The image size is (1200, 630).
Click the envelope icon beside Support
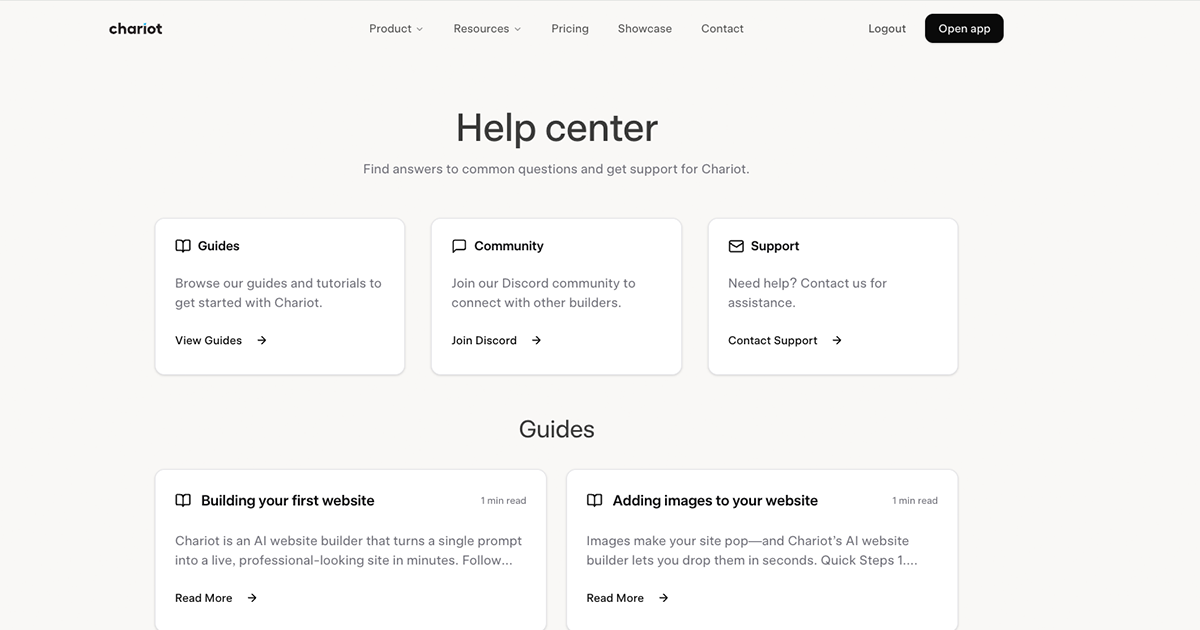735,245
